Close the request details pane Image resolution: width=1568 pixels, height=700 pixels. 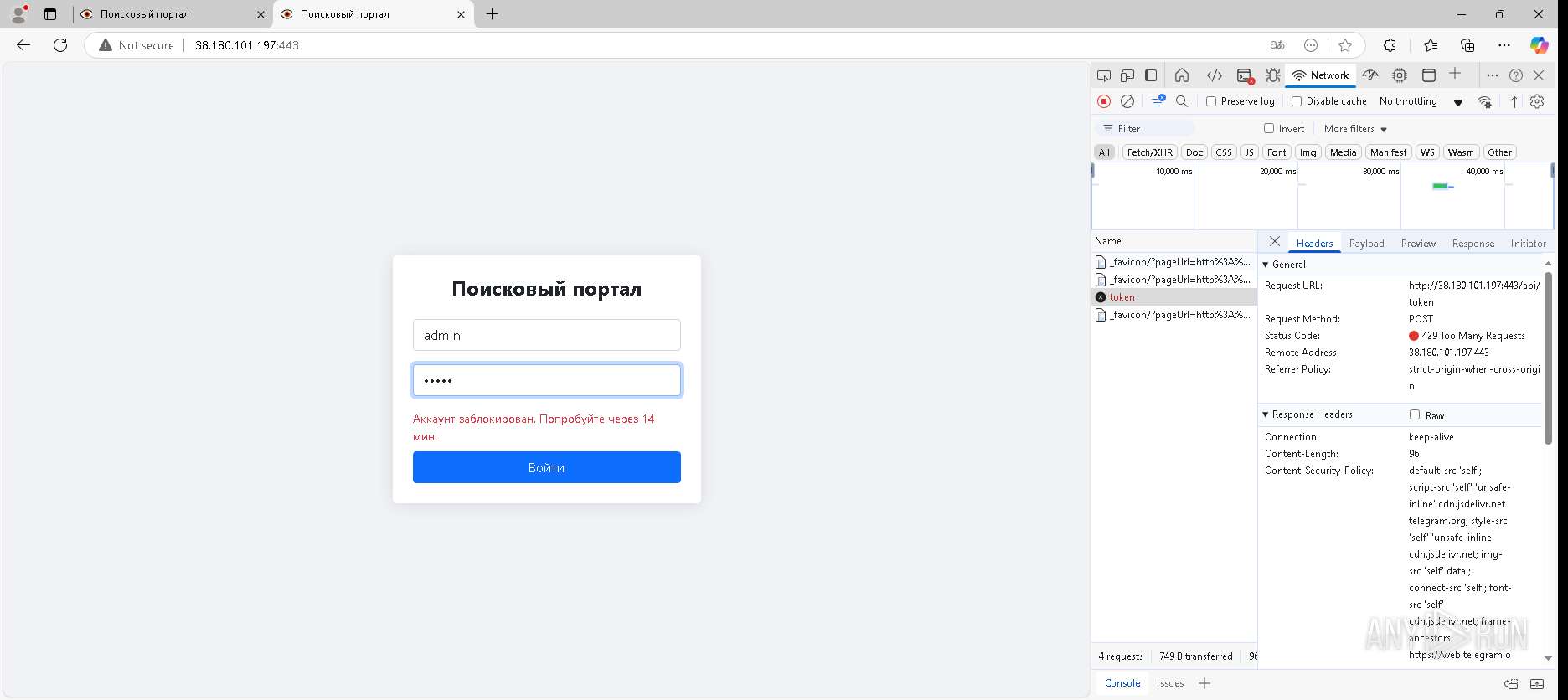(1274, 242)
